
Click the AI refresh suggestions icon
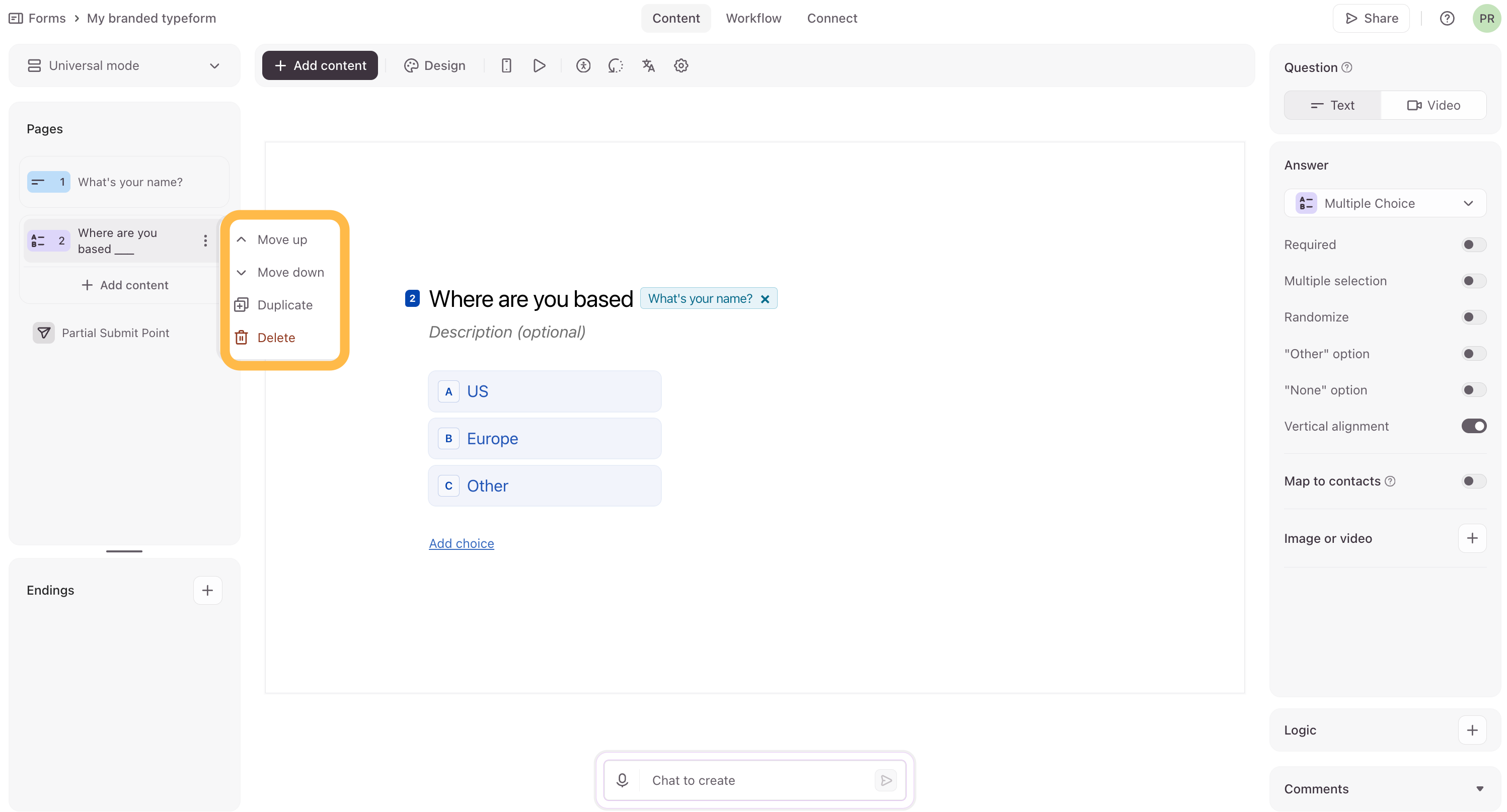tap(616, 65)
